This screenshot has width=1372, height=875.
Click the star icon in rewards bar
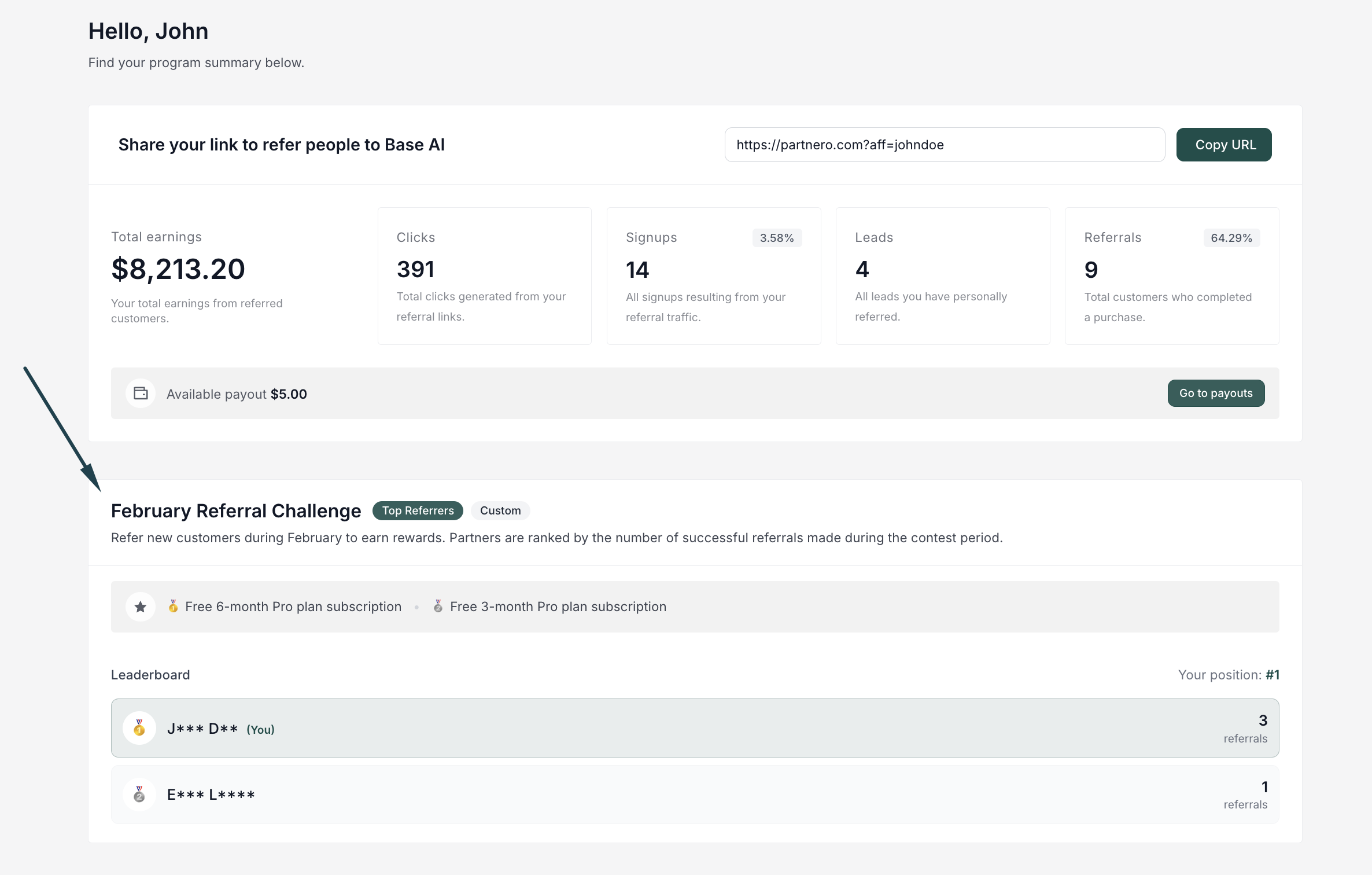(x=141, y=606)
